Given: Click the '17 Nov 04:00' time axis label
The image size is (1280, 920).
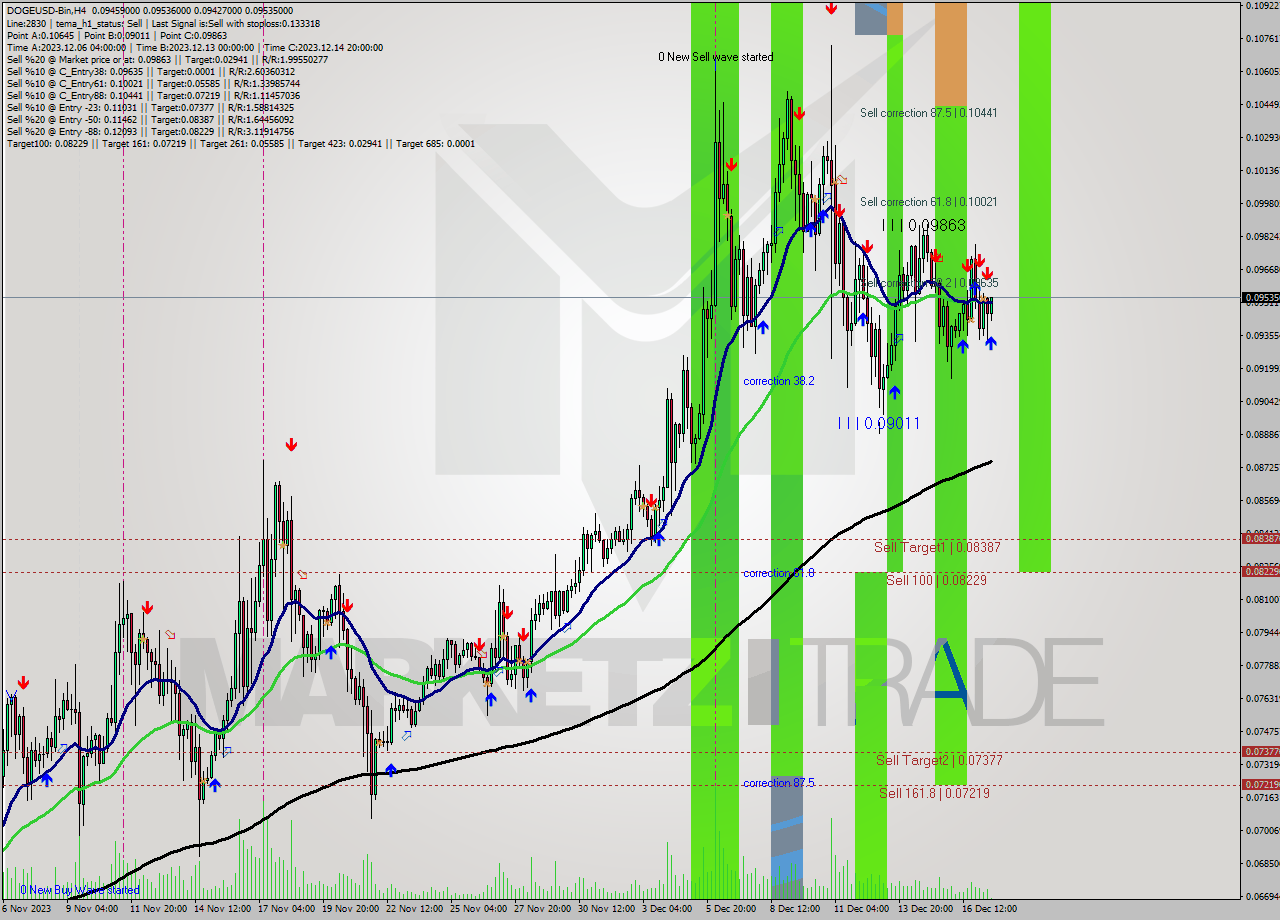Looking at the screenshot, I should point(286,909).
